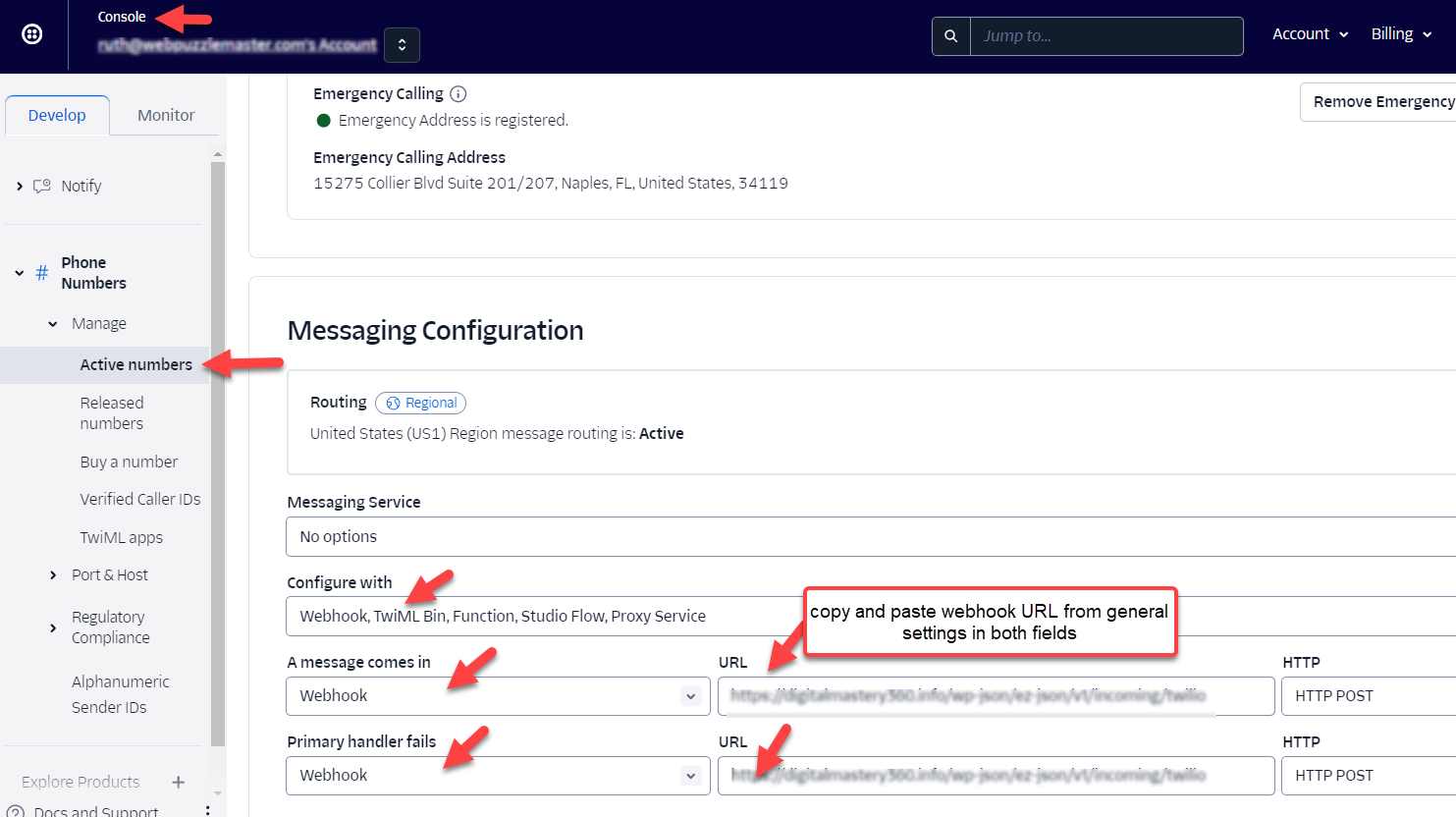Image resolution: width=1456 pixels, height=817 pixels.
Task: Click the emergency address text 15275 Collier Blvd
Action: (x=550, y=183)
